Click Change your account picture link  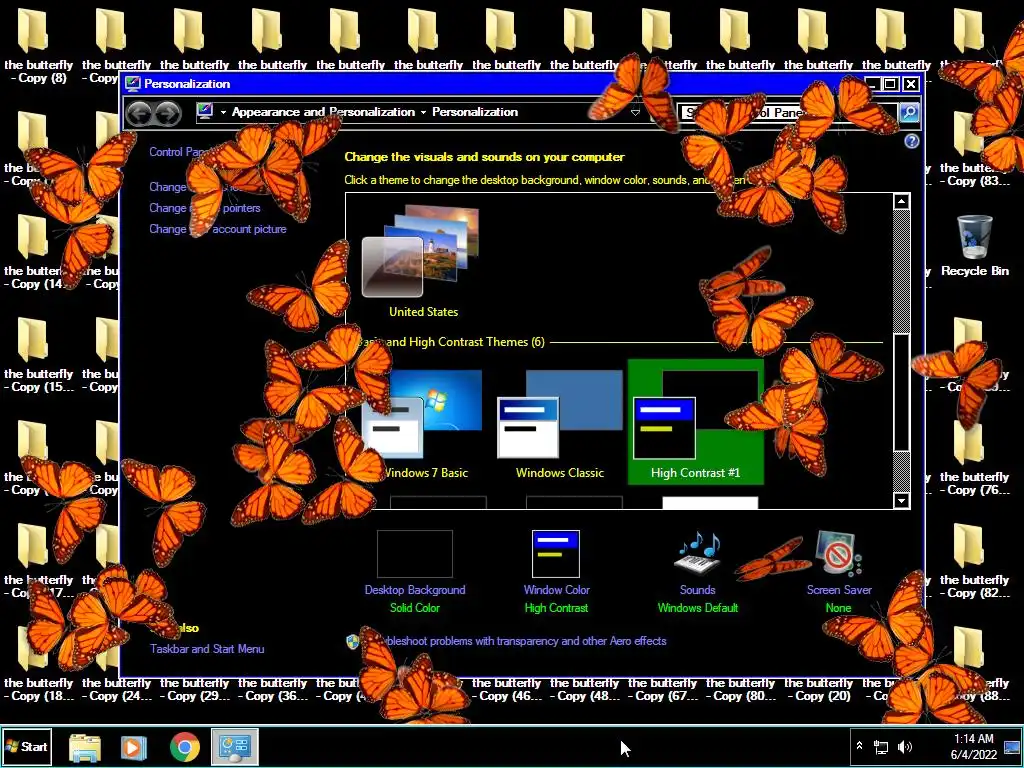[x=217, y=229]
